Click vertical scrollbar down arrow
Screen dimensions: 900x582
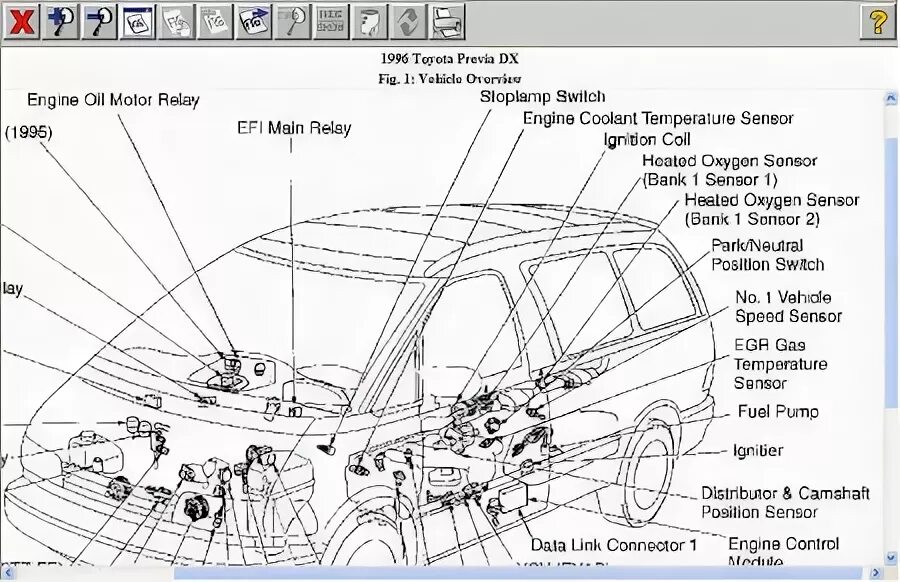point(891,557)
